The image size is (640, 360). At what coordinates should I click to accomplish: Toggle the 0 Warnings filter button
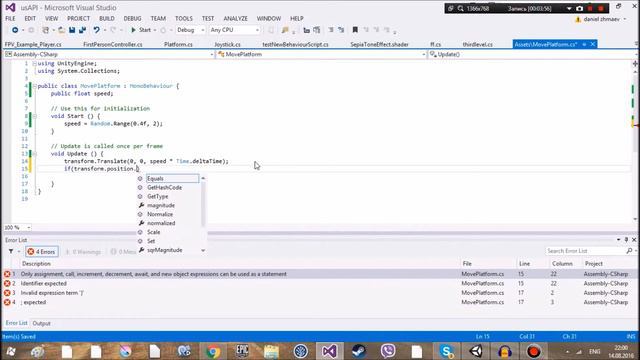coord(83,251)
